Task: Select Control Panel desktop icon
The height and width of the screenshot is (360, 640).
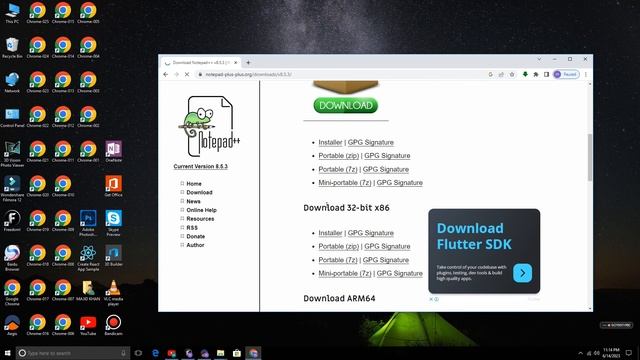Action: point(12,118)
